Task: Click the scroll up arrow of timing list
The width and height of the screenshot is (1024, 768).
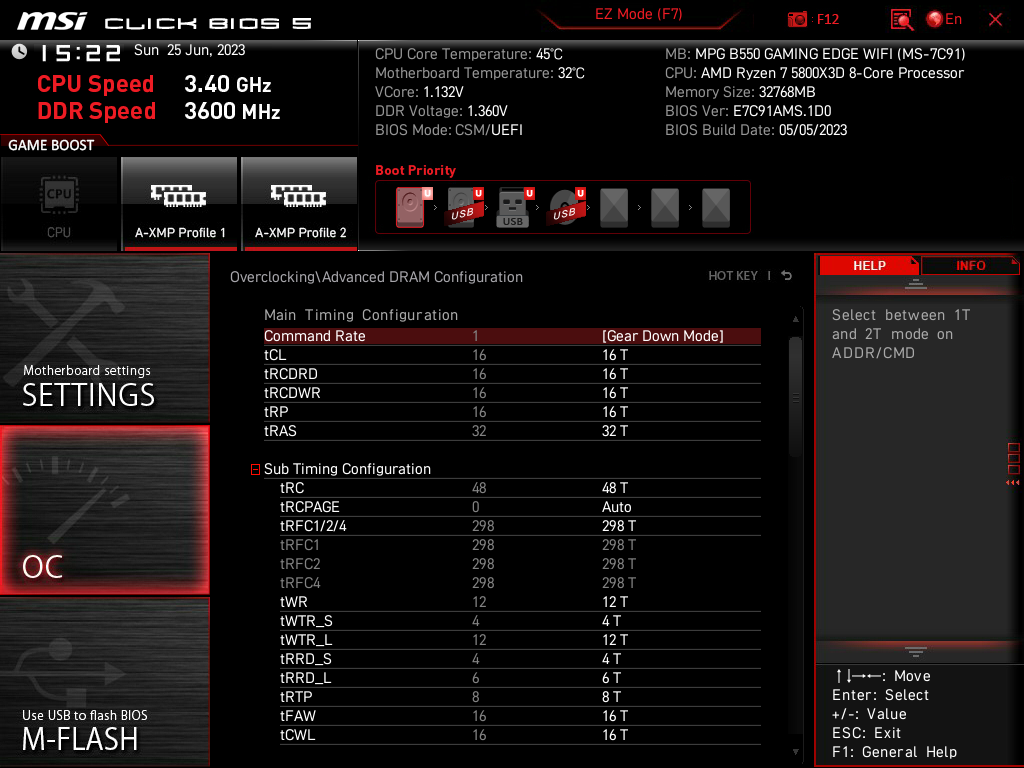Action: click(795, 319)
